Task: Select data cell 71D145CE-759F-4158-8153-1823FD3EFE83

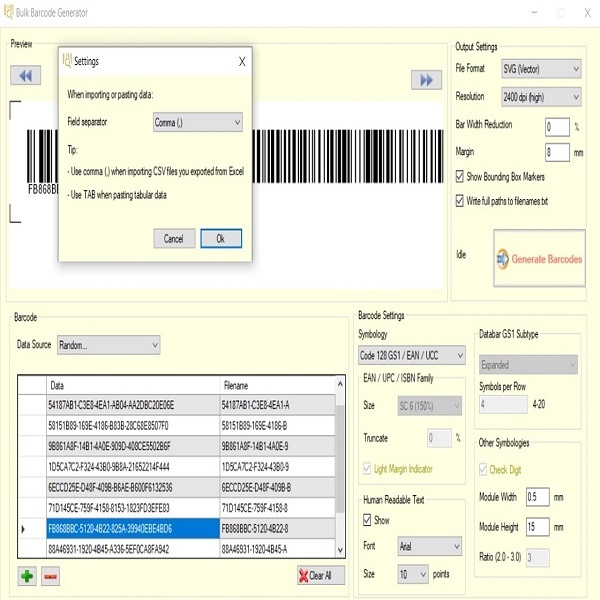Action: 133,508
